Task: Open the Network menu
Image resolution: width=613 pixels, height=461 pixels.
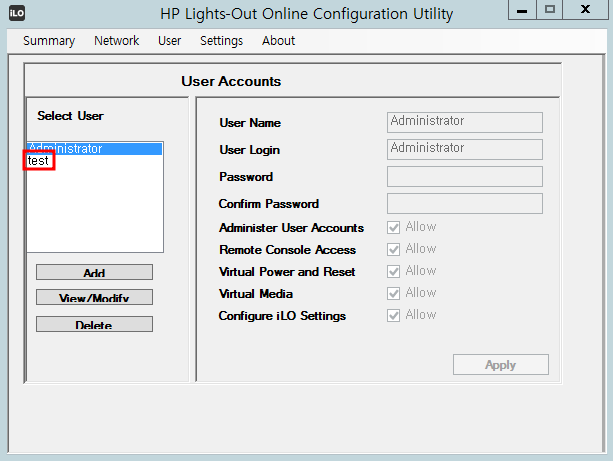Action: (x=117, y=41)
